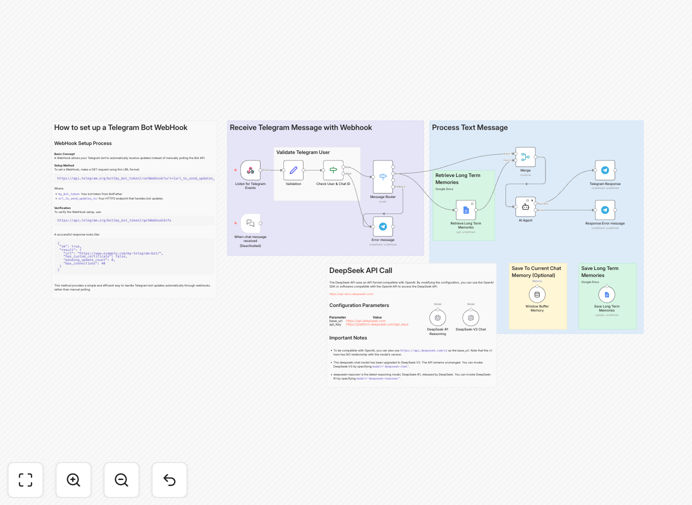Select the Retrieve Long Term Memories node
This screenshot has height=505, width=692.
466,210
